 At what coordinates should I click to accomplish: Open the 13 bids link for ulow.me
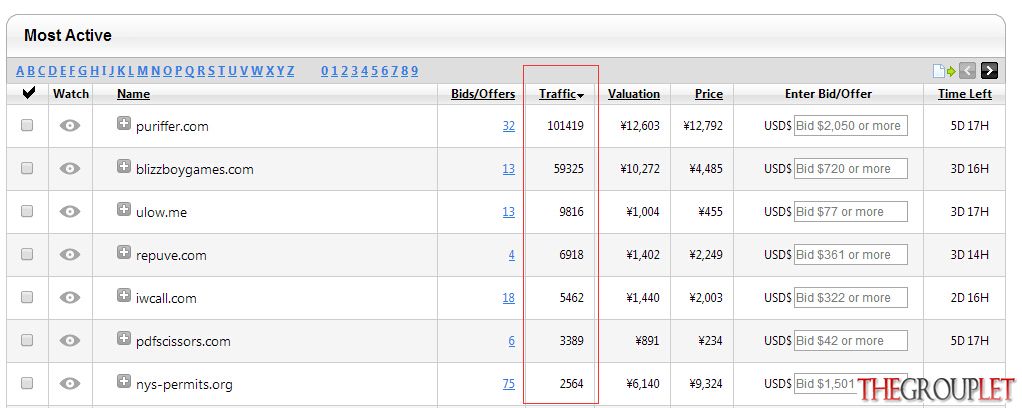click(508, 212)
